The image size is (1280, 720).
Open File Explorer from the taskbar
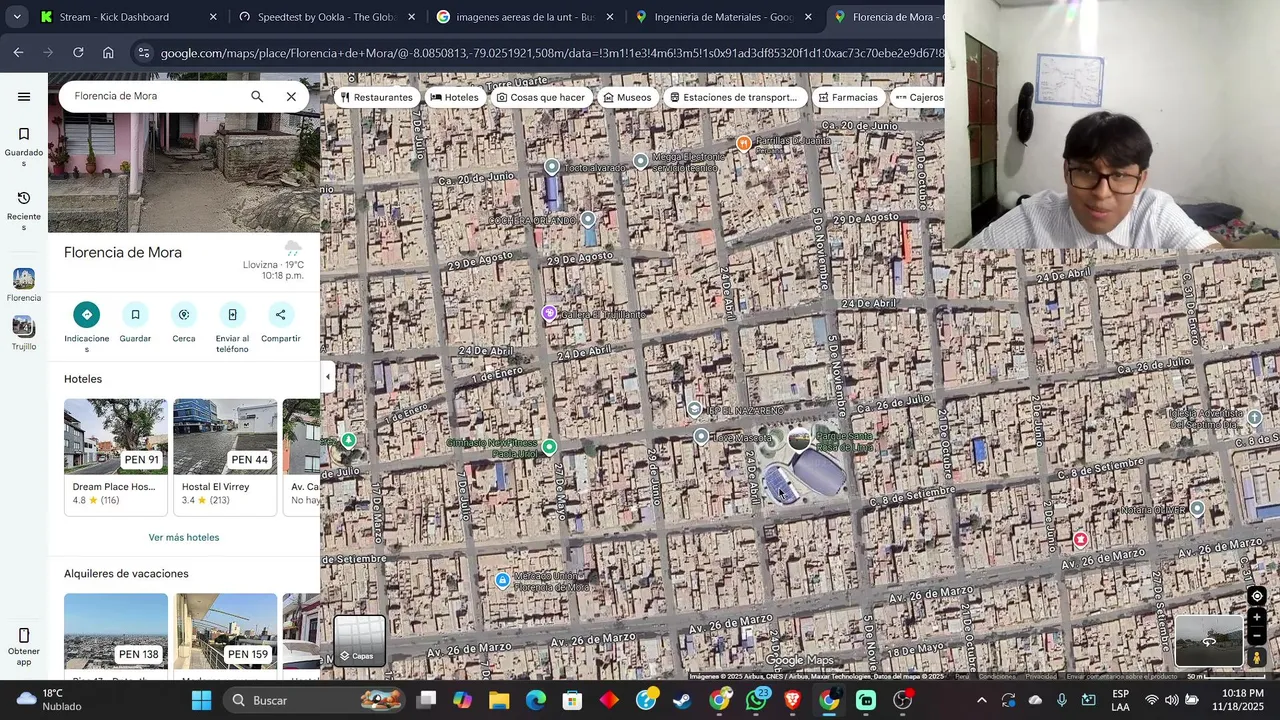[x=499, y=700]
